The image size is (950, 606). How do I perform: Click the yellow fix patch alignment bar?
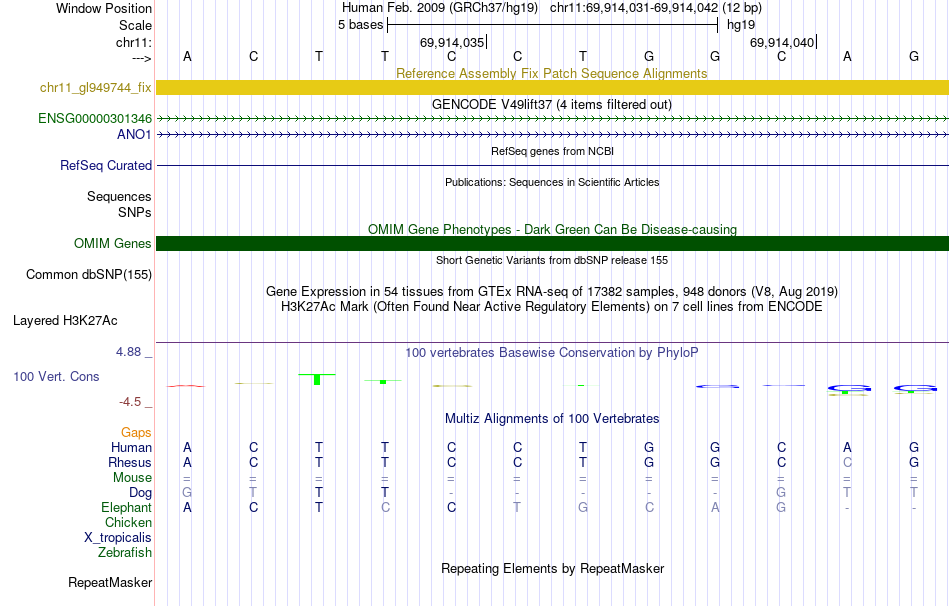click(x=553, y=88)
